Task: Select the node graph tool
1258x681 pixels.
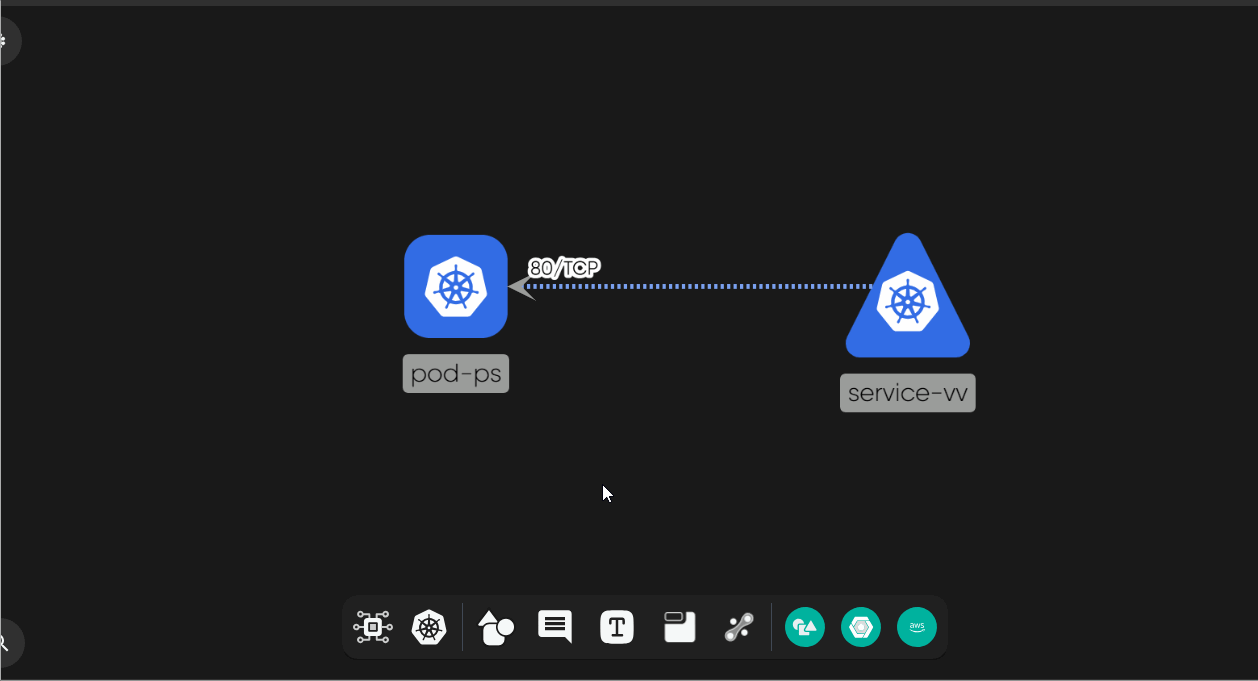Action: point(373,627)
